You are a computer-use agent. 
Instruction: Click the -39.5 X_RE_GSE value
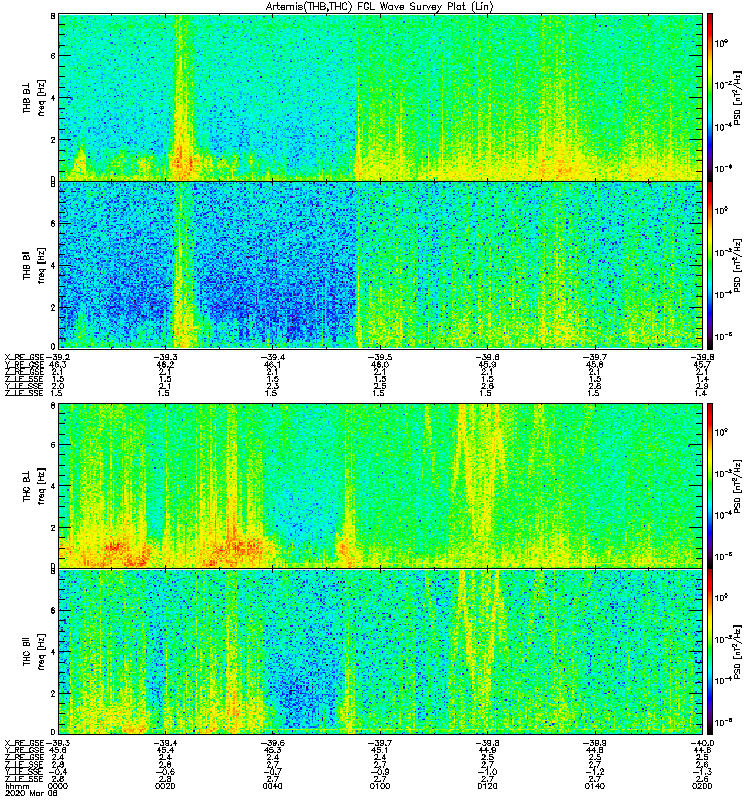tap(380, 357)
